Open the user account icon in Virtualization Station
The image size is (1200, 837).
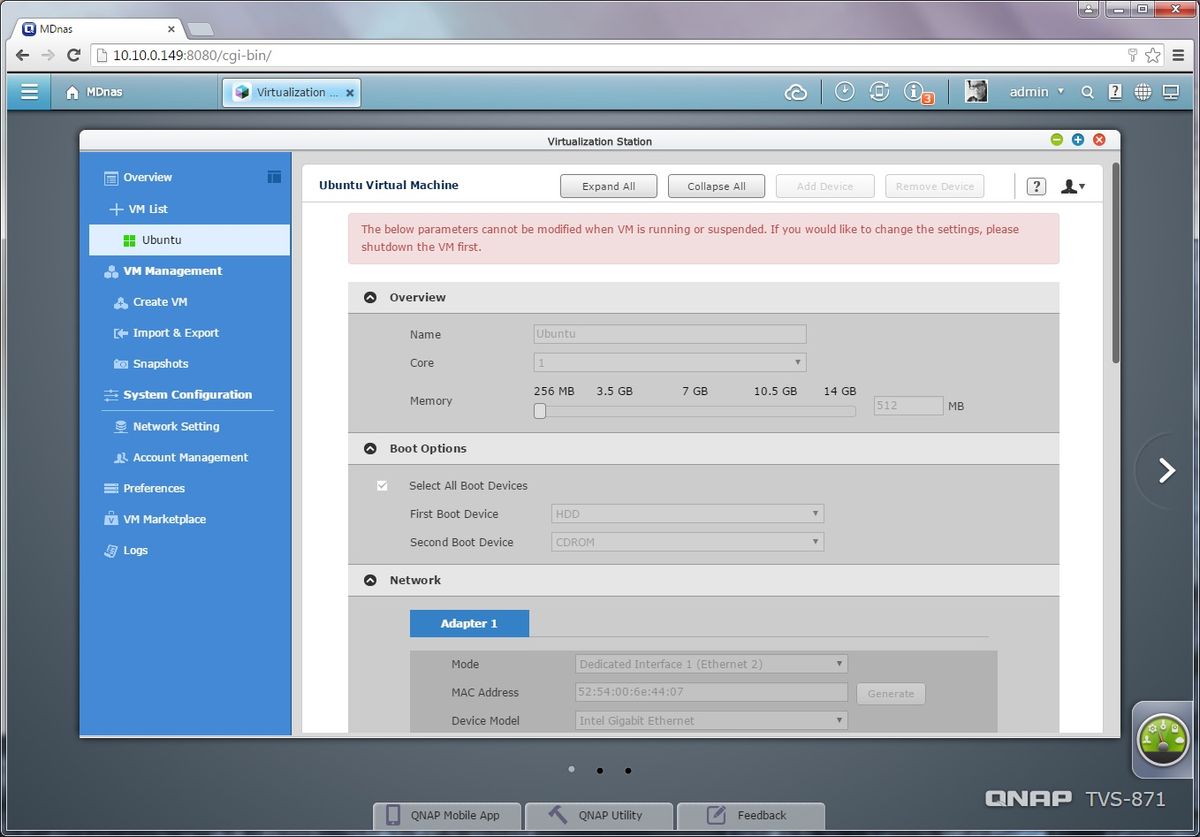[1072, 186]
